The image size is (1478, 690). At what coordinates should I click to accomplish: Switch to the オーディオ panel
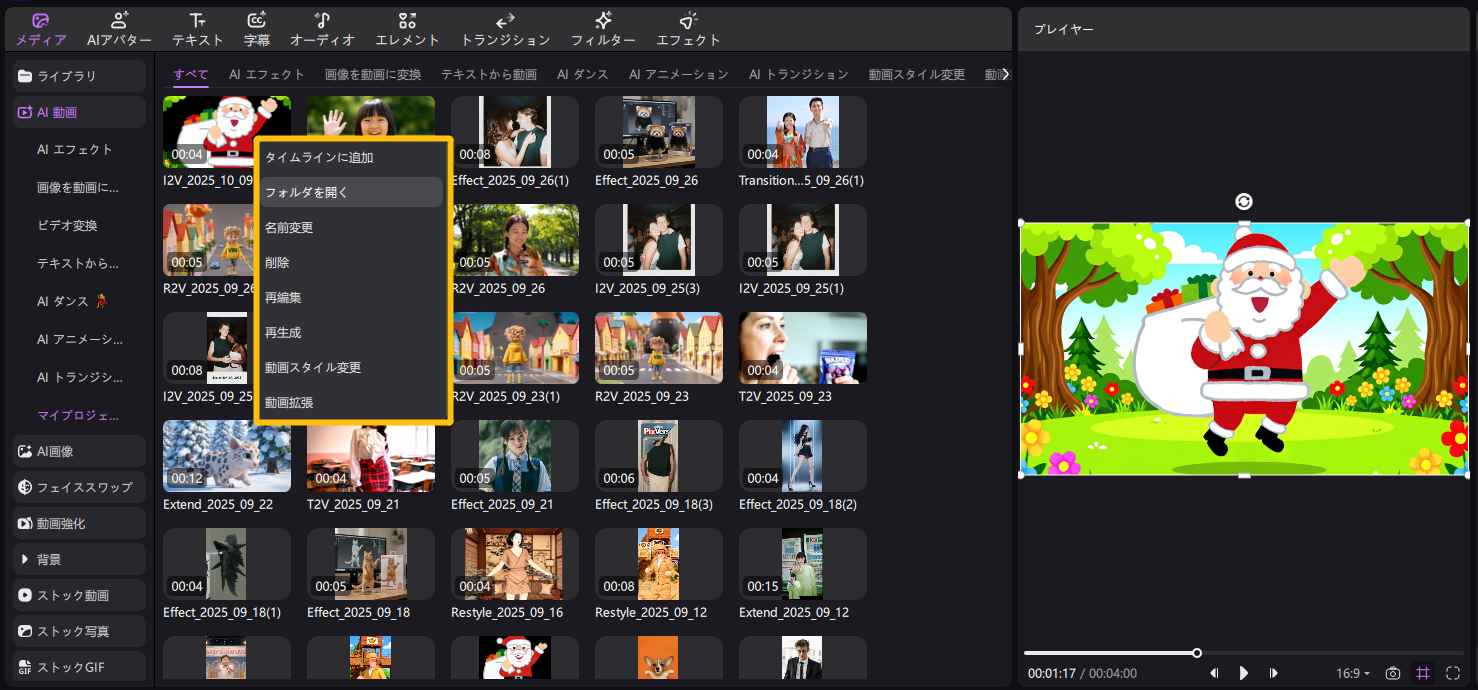click(322, 29)
